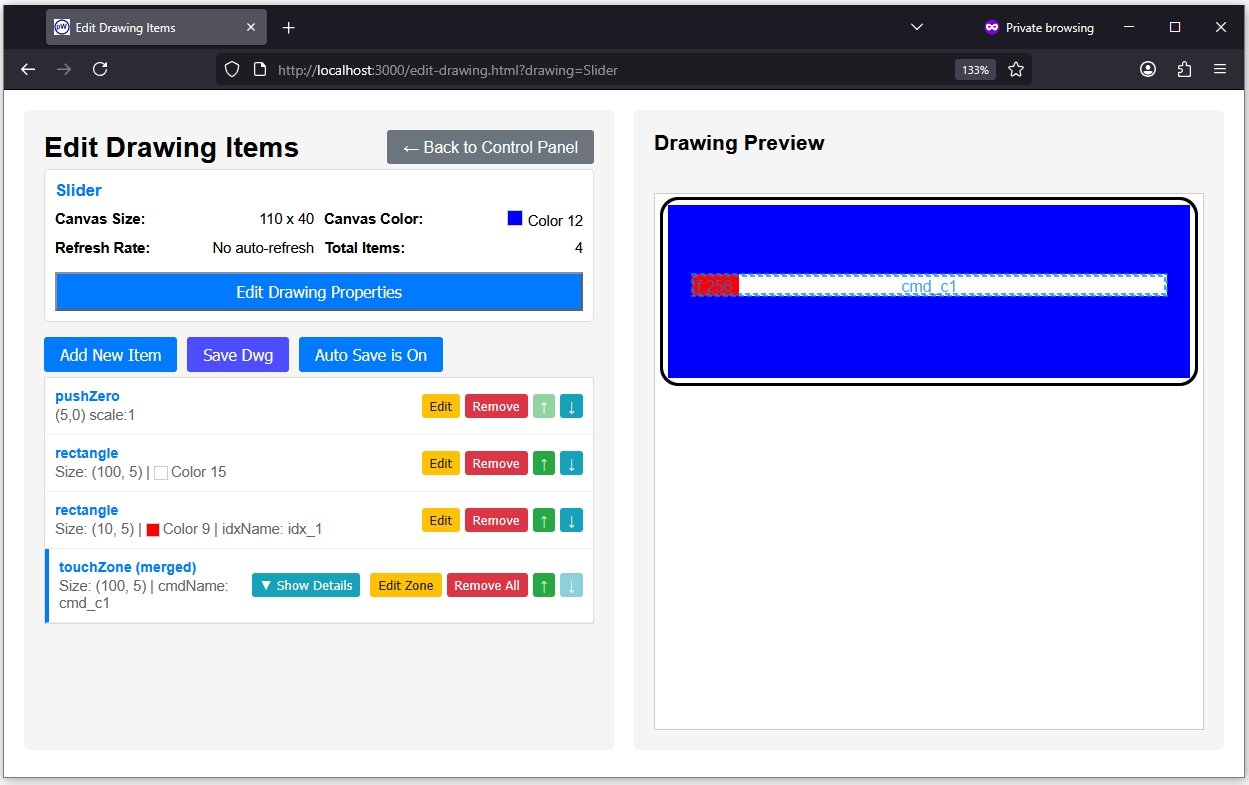Bookmark this page with star icon
The height and width of the screenshot is (785, 1249).
click(1016, 70)
